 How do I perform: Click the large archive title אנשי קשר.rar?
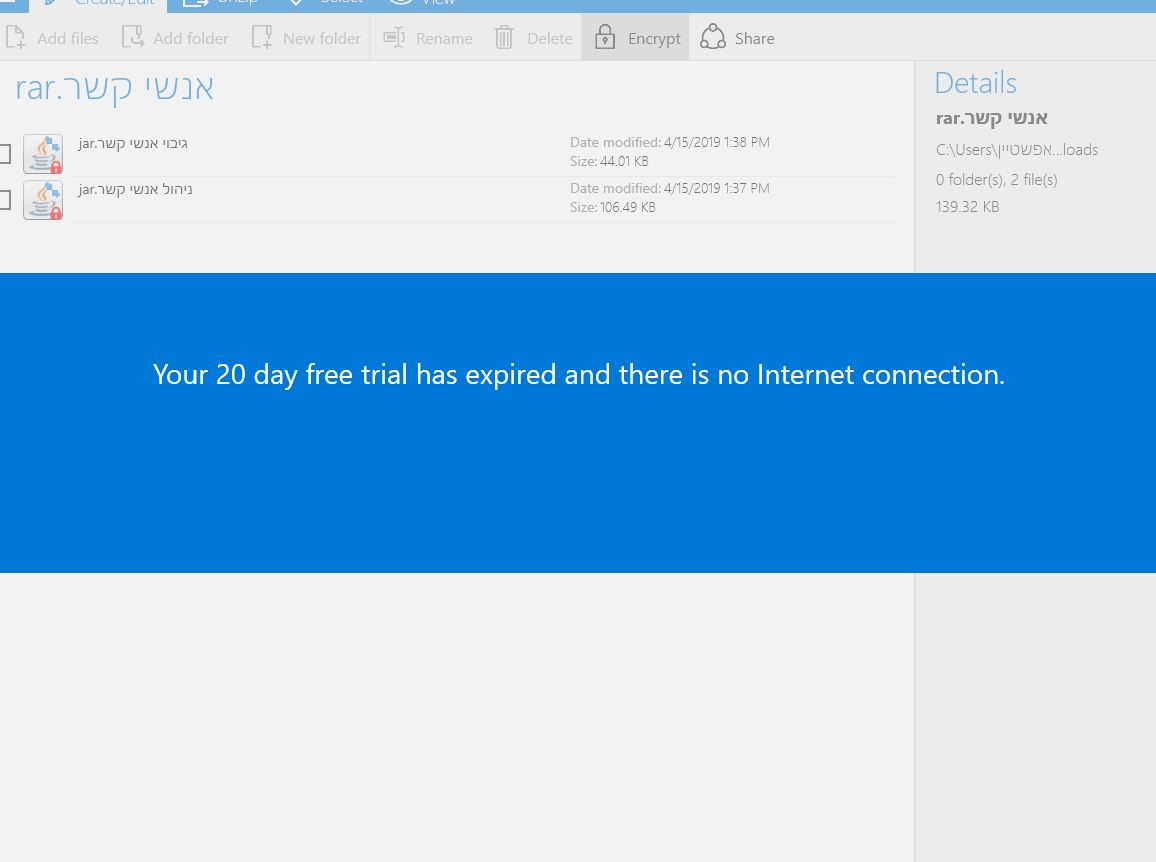[x=114, y=88]
